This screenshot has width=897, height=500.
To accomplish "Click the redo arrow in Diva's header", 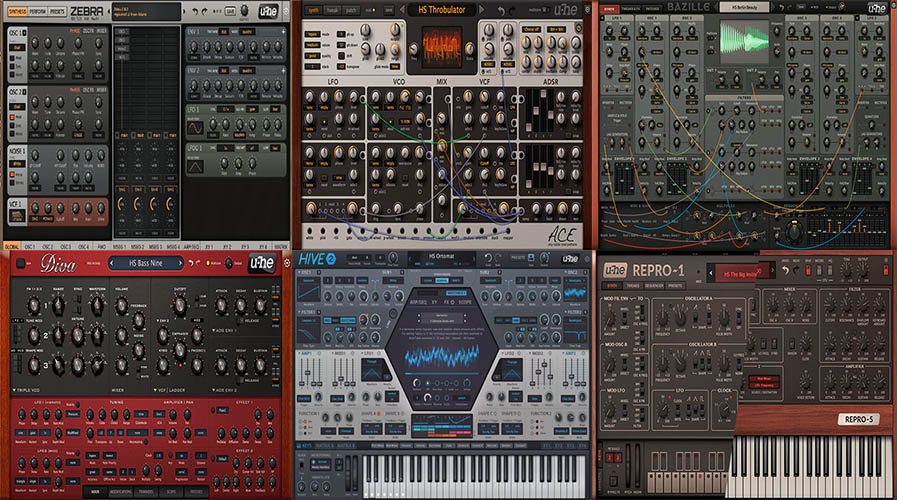I will click(200, 263).
